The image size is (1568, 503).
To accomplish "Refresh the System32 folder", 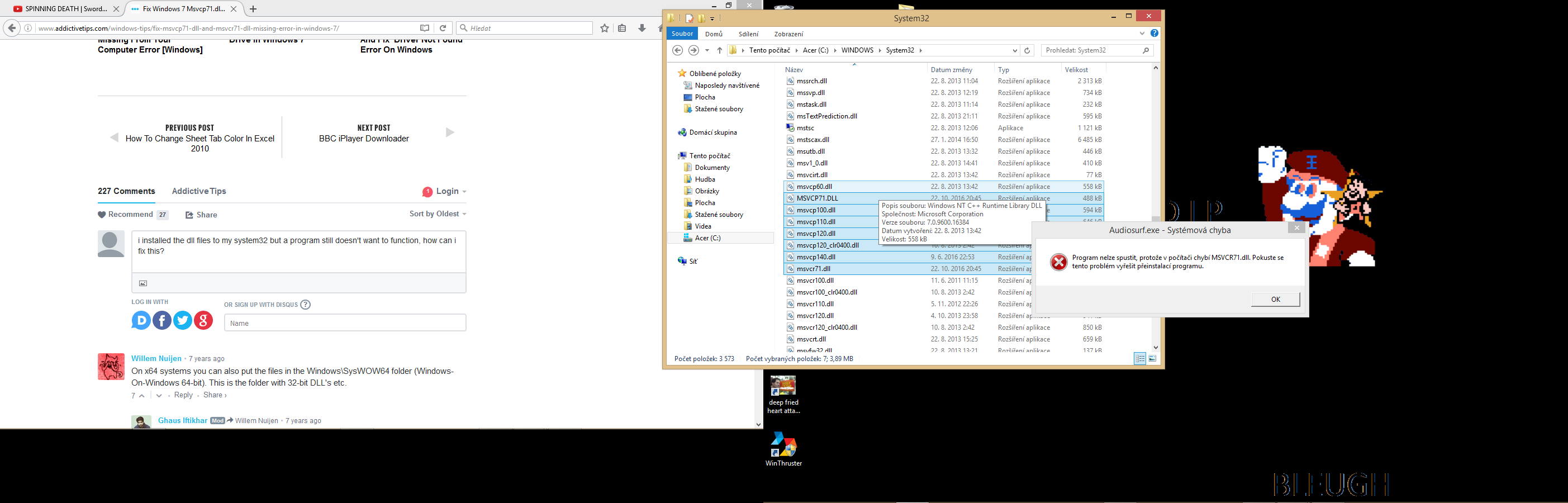I will point(1027,50).
